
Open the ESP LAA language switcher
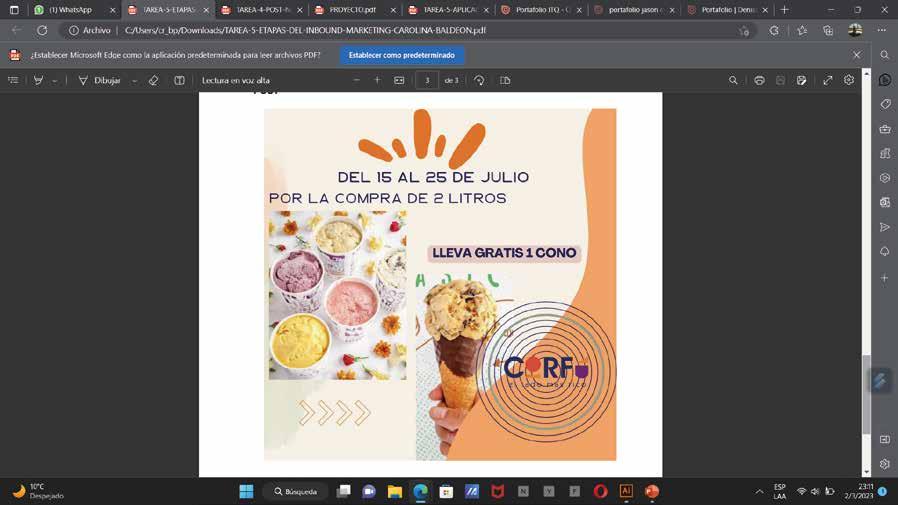point(779,491)
